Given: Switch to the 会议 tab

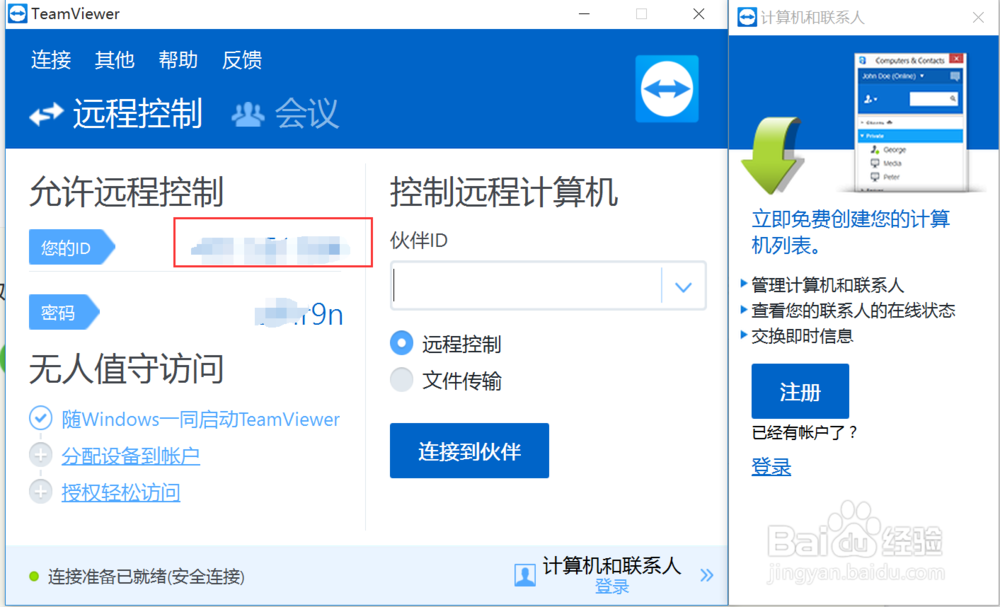Looking at the screenshot, I should click(307, 113).
